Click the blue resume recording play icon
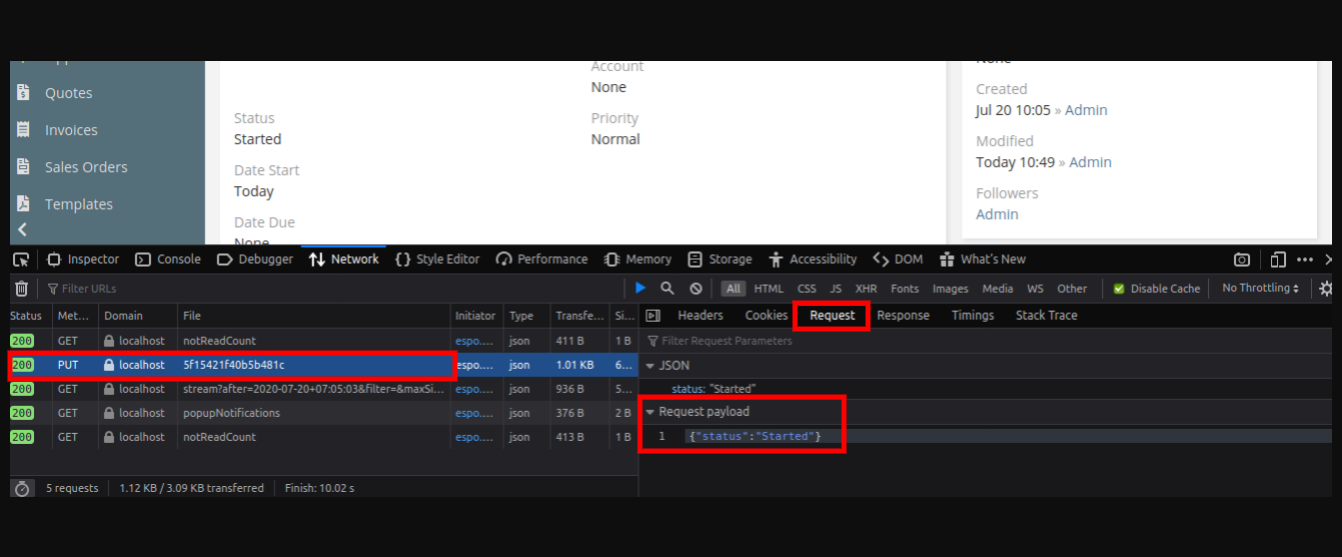Image resolution: width=1342 pixels, height=557 pixels. pyautogui.click(x=640, y=288)
